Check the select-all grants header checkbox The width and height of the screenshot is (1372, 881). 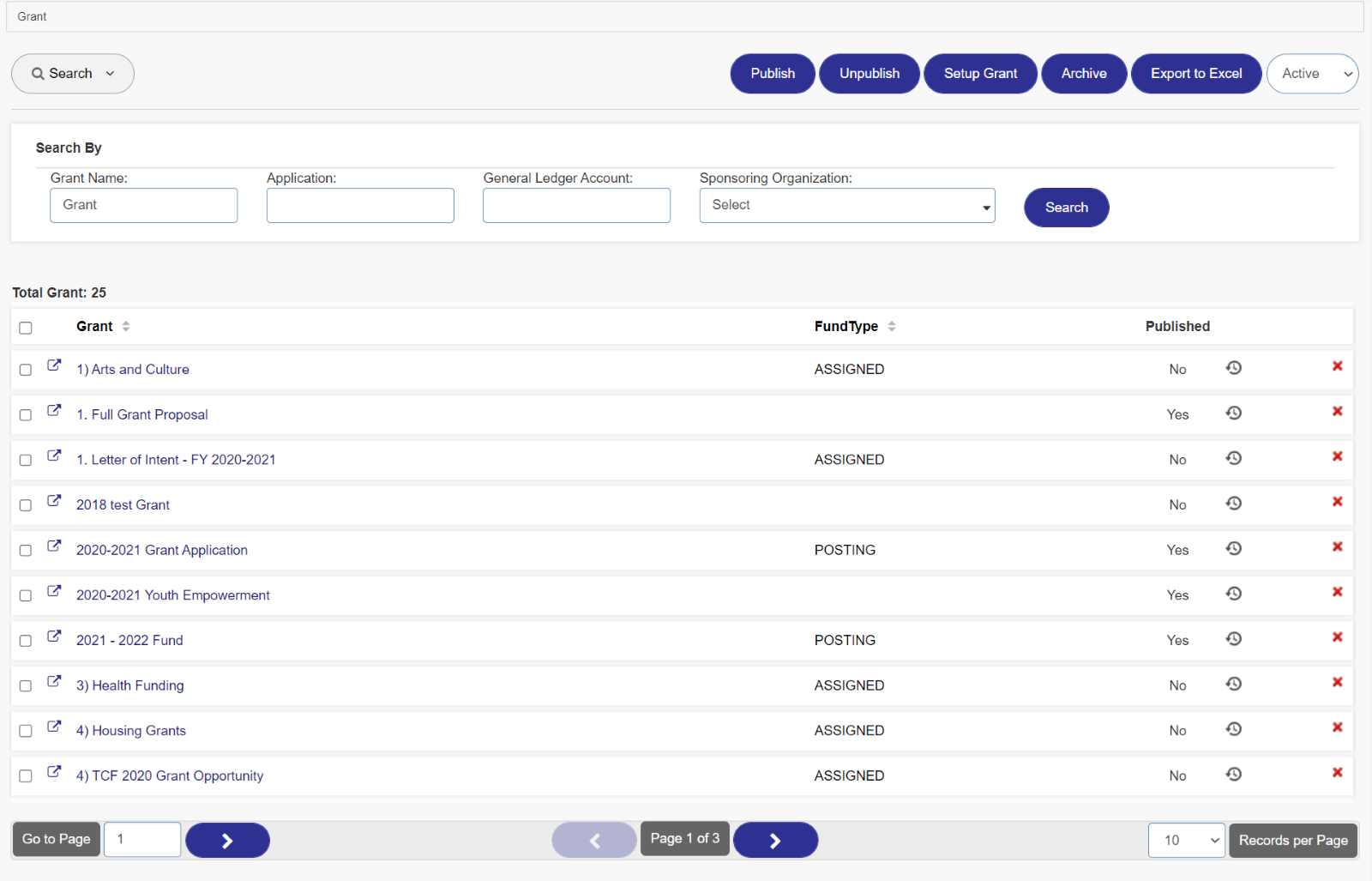[26, 328]
